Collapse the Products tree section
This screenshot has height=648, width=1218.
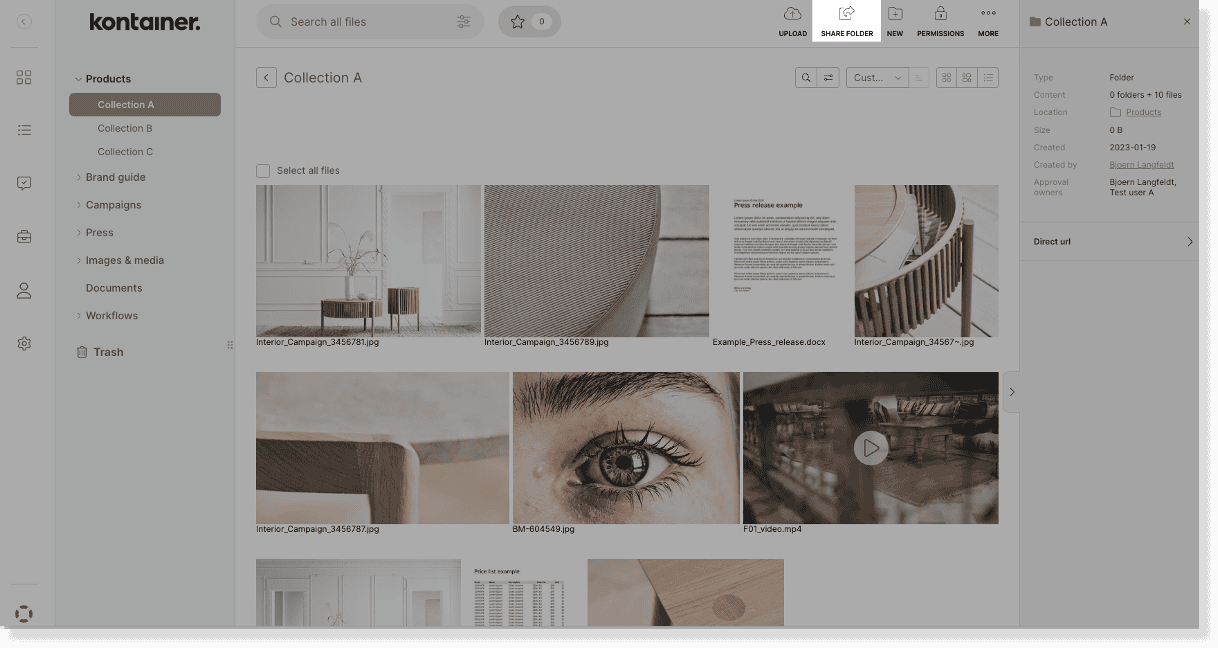click(77, 78)
